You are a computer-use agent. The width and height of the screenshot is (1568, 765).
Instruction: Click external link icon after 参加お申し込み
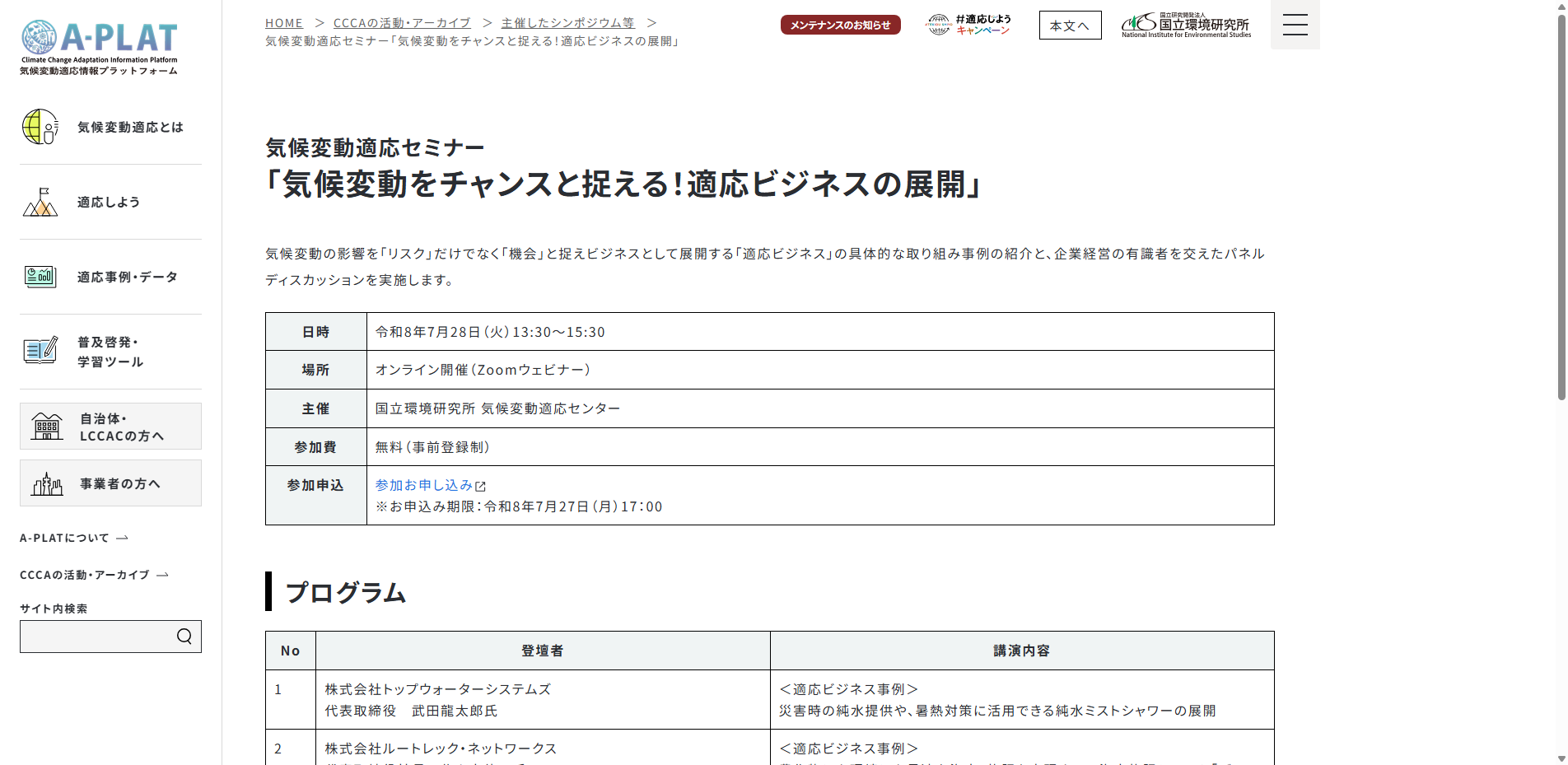(x=481, y=487)
